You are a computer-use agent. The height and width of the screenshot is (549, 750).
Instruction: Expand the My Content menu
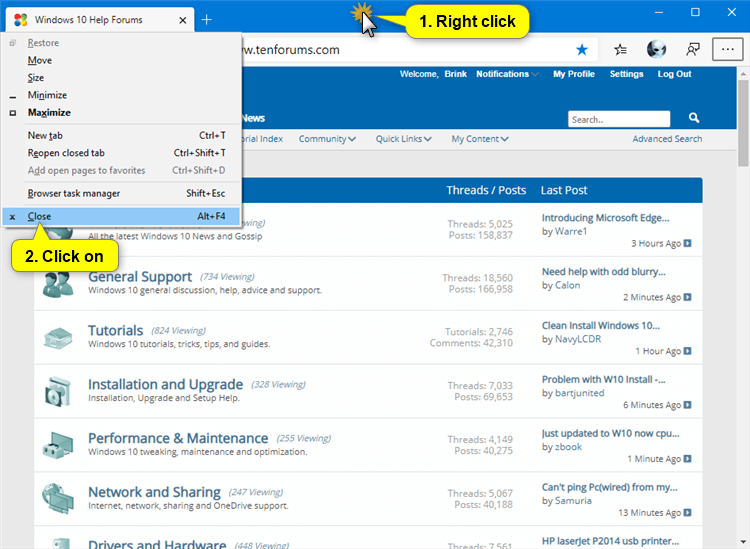click(x=480, y=139)
